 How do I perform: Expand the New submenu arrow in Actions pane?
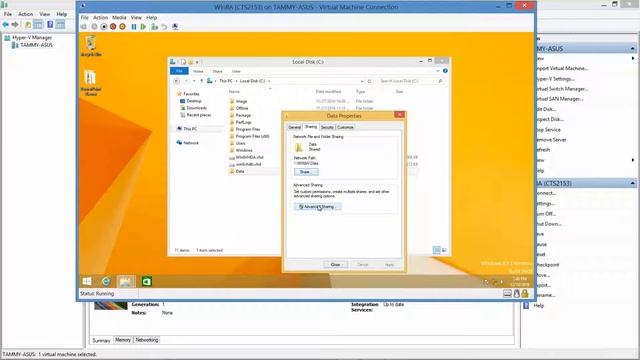tap(633, 58)
